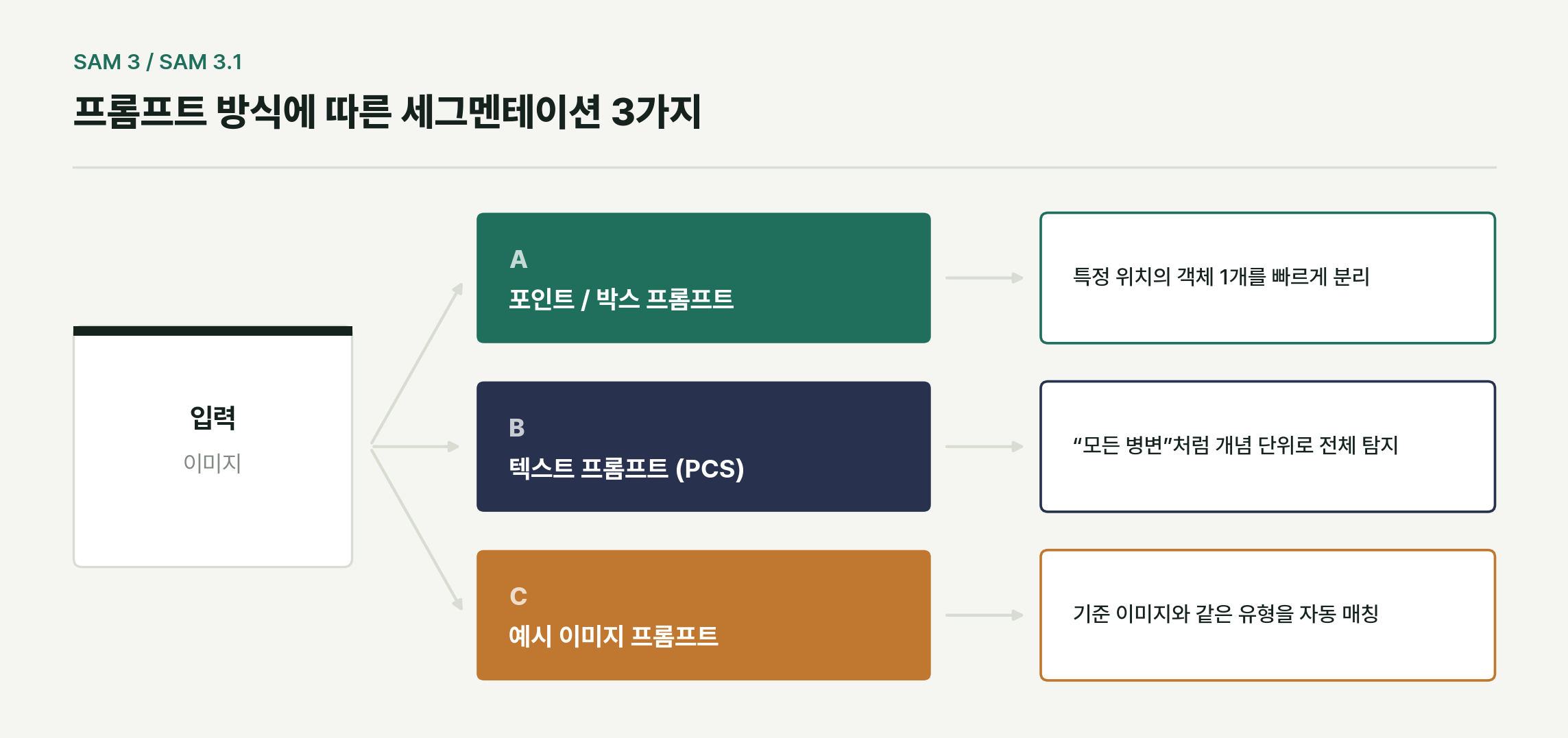The width and height of the screenshot is (1568, 738).
Task: Click the 기준 이미지와 같은 유형을 자동 매칭 box
Action: point(1268,615)
